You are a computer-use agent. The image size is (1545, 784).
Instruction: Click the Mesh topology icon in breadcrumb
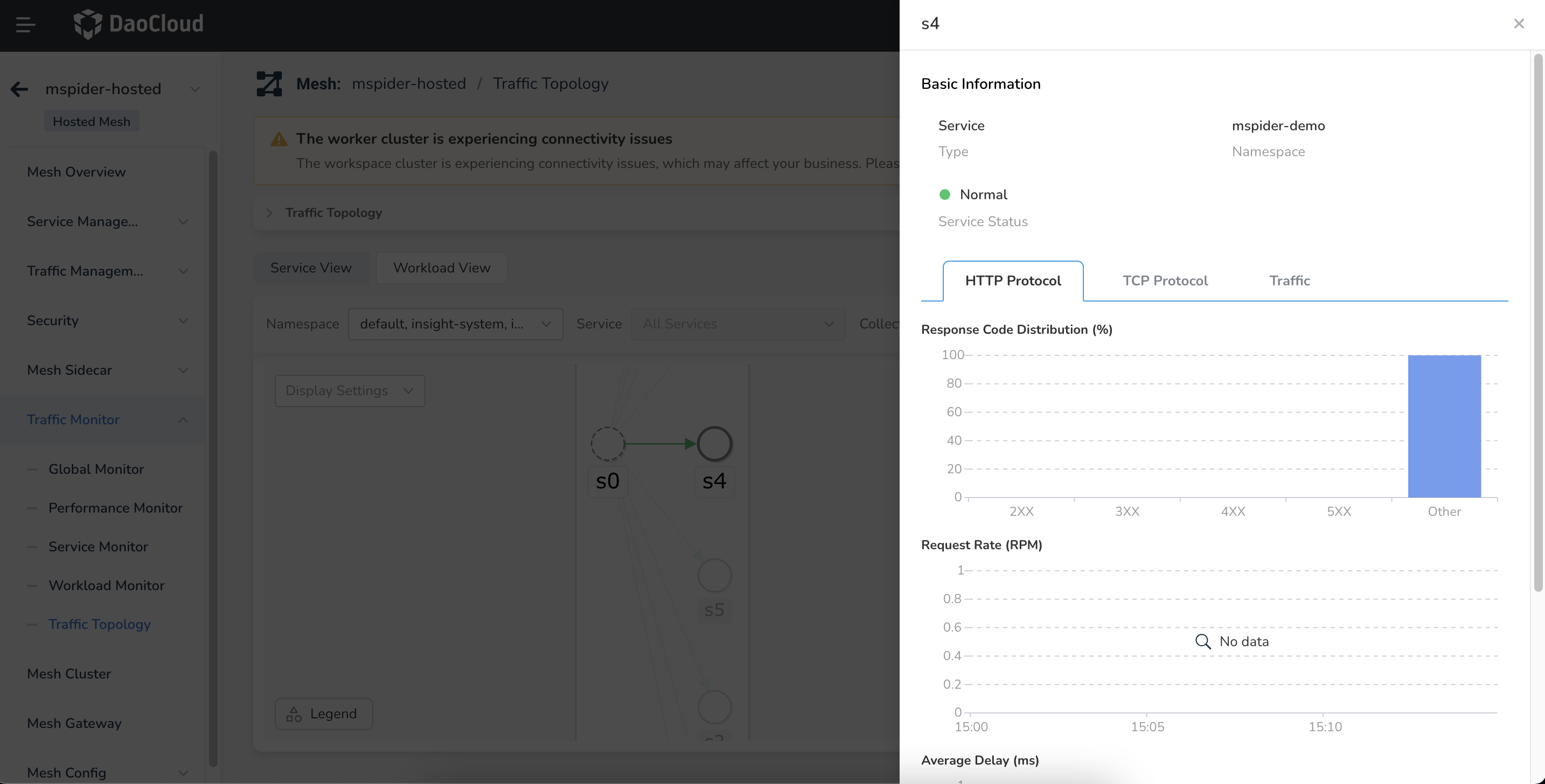click(x=269, y=84)
